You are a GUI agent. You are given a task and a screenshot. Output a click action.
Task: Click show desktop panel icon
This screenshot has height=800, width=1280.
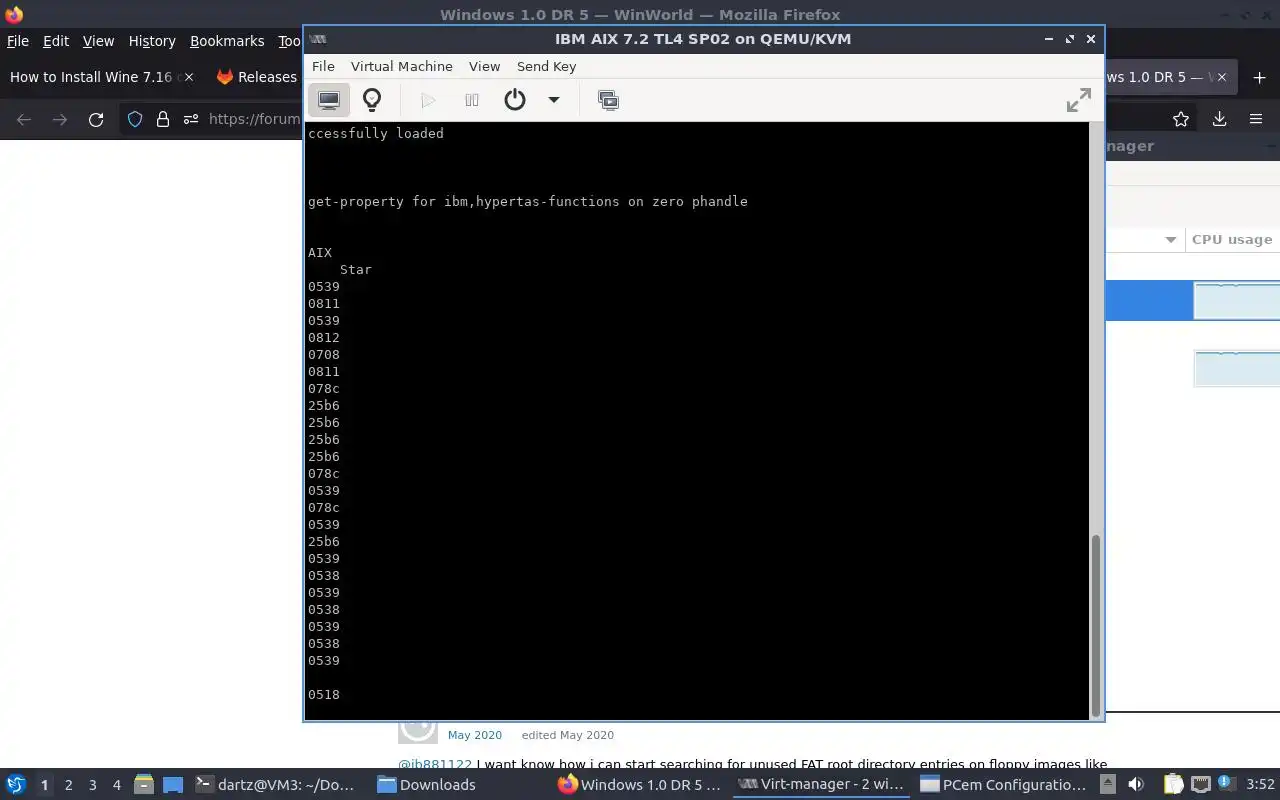[x=173, y=785]
